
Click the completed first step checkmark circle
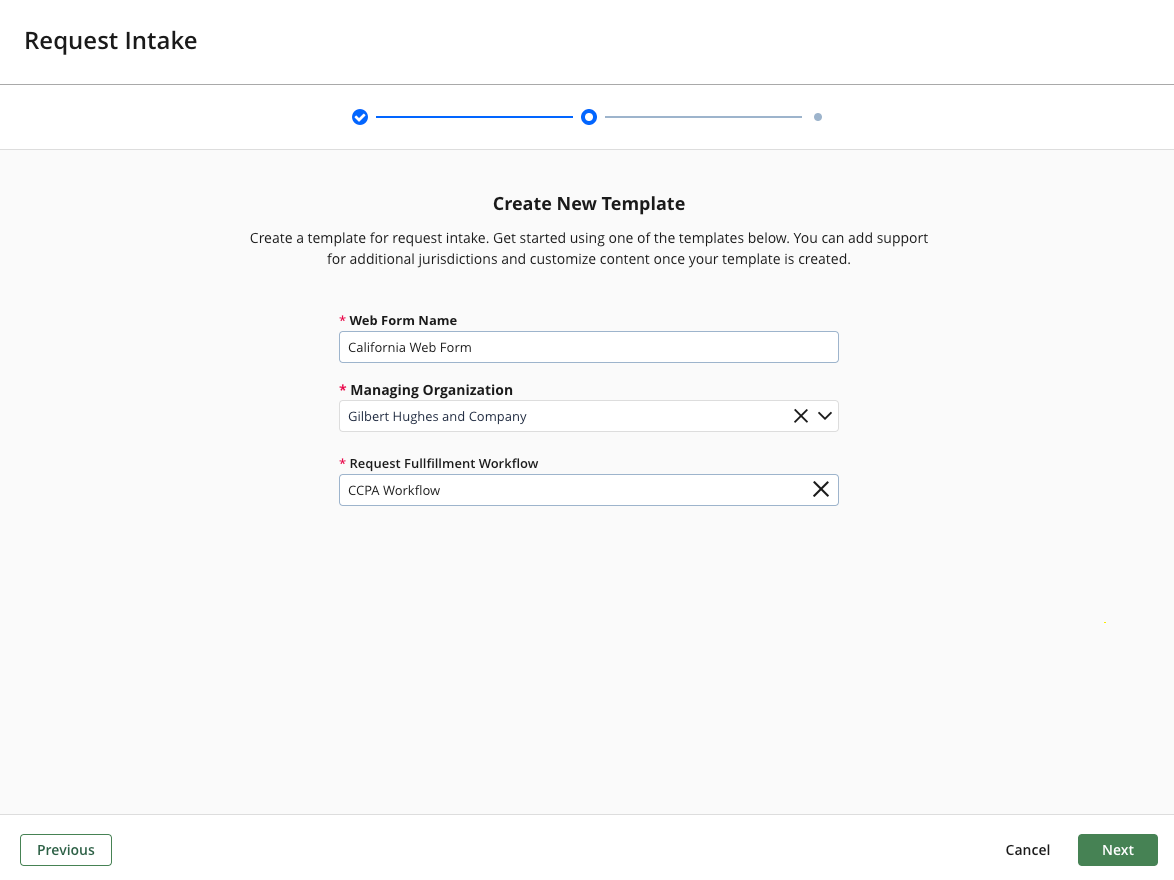coord(360,117)
